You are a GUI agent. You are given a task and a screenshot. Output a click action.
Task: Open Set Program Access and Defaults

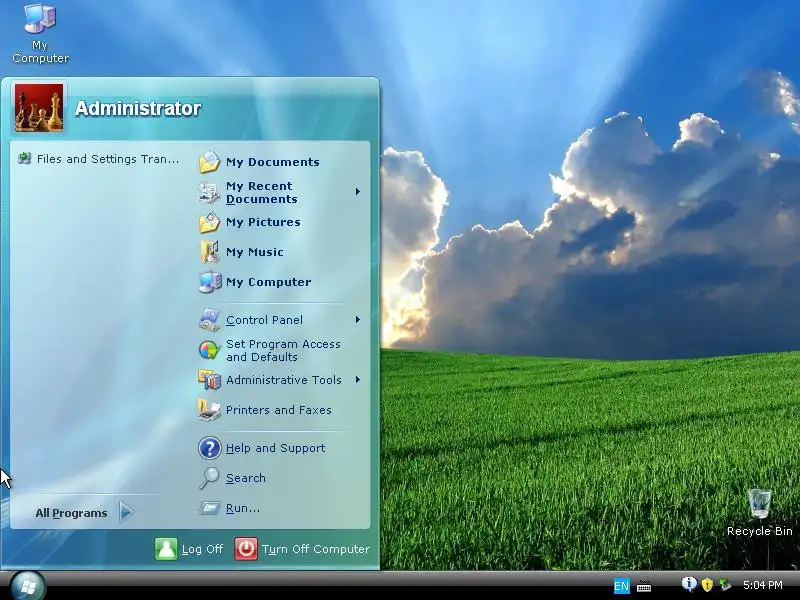tap(283, 351)
